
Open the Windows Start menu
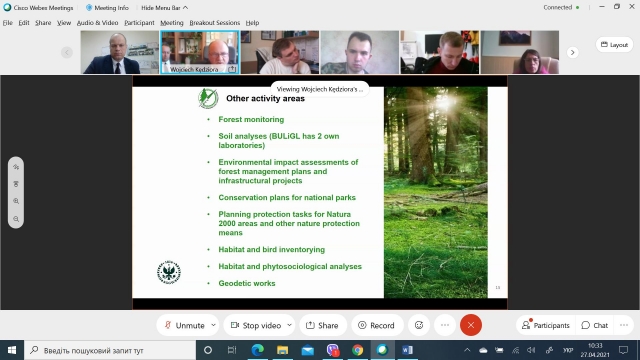pos(12,350)
